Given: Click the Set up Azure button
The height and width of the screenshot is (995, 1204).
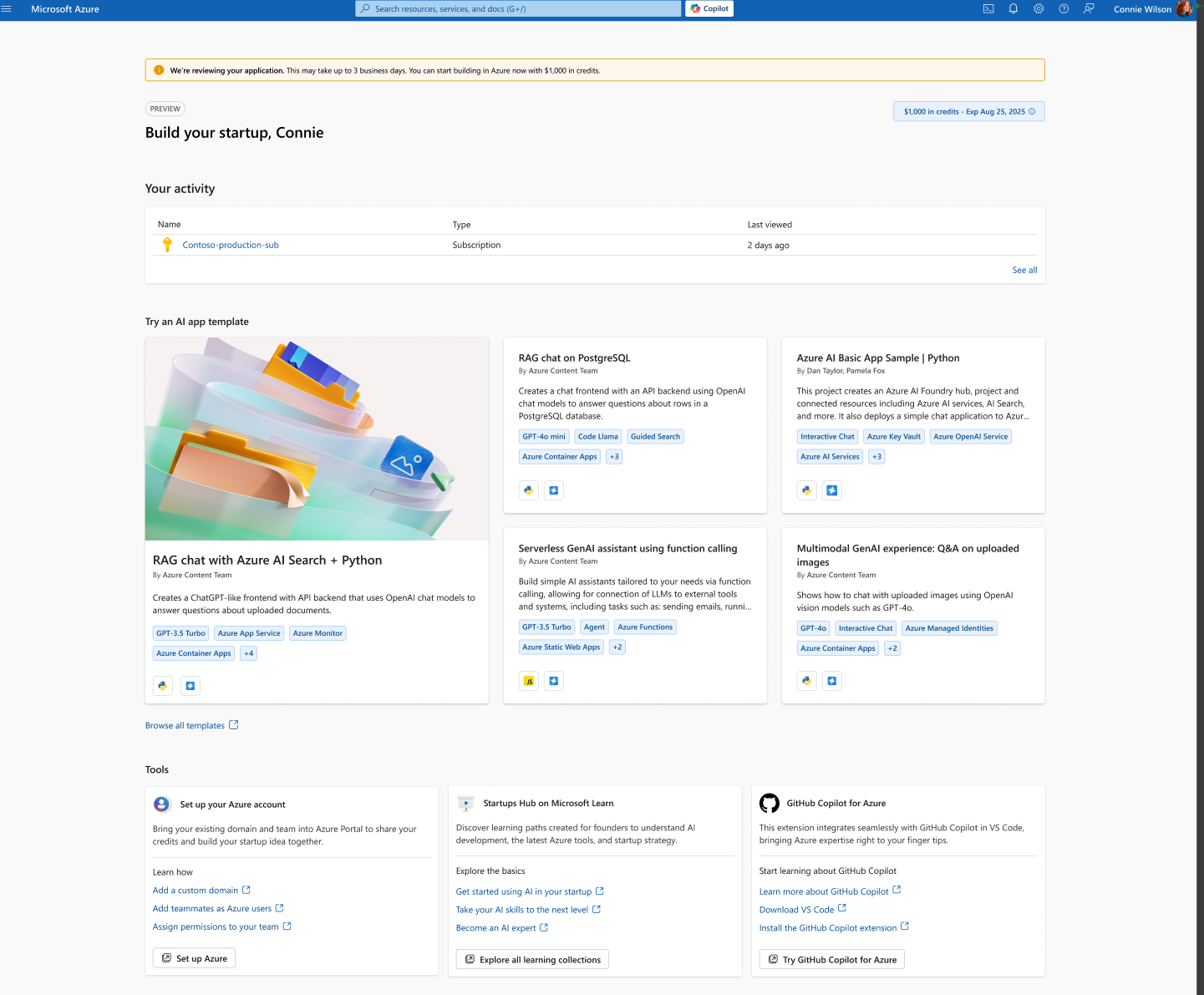Looking at the screenshot, I should click(194, 958).
